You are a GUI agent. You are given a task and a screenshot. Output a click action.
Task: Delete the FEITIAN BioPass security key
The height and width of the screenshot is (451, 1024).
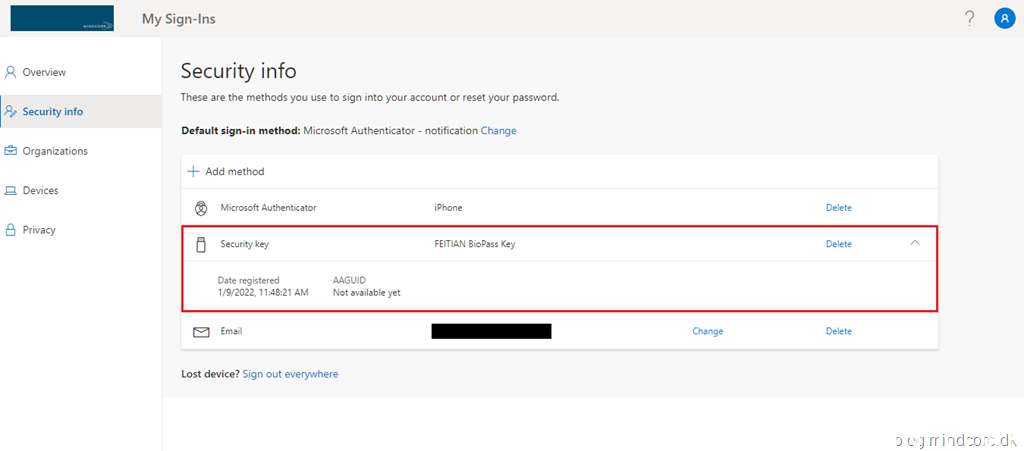[838, 244]
